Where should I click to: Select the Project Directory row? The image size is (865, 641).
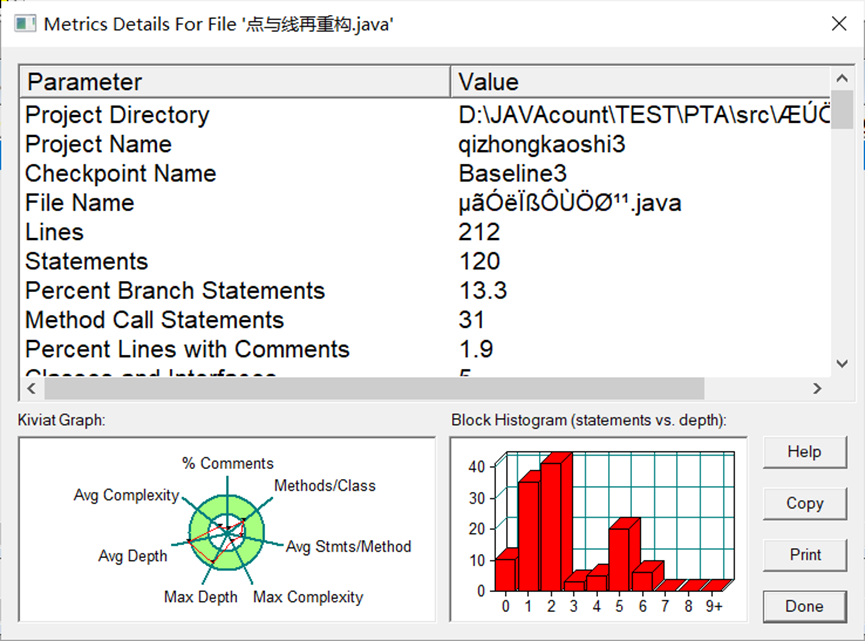(x=425, y=115)
